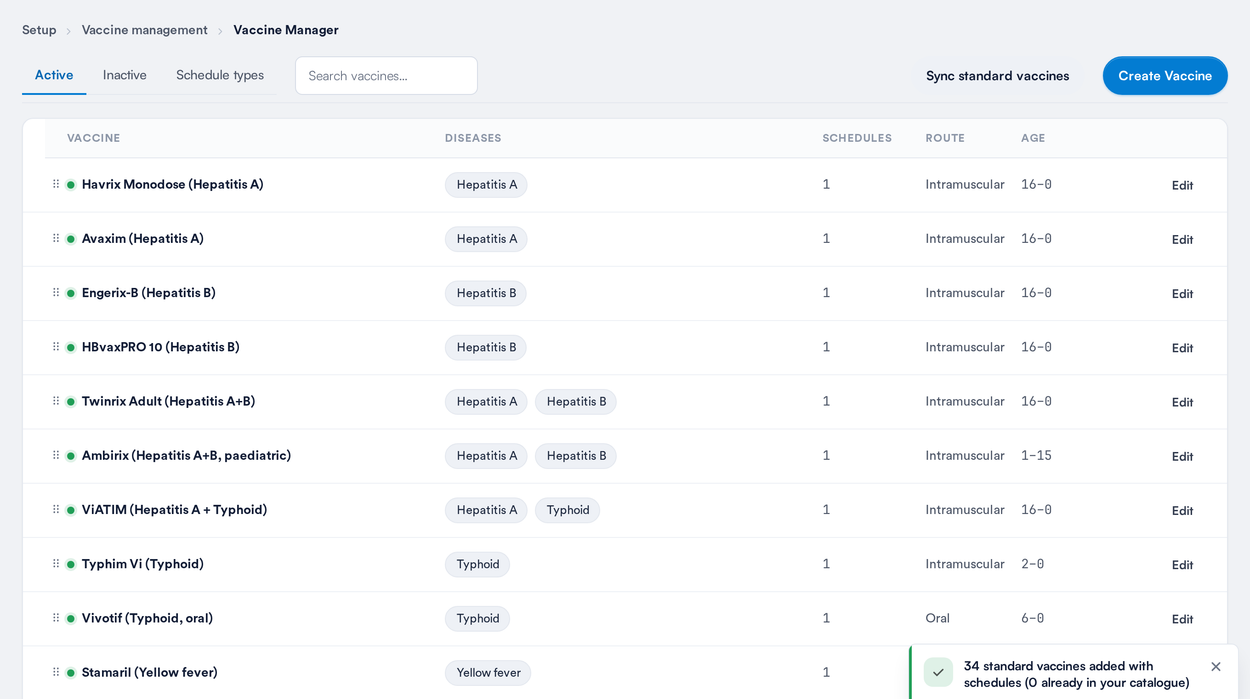Viewport: 1250px width, 699px height.
Task: Grab the drag handle for ViATIM row
Action: [x=56, y=509]
